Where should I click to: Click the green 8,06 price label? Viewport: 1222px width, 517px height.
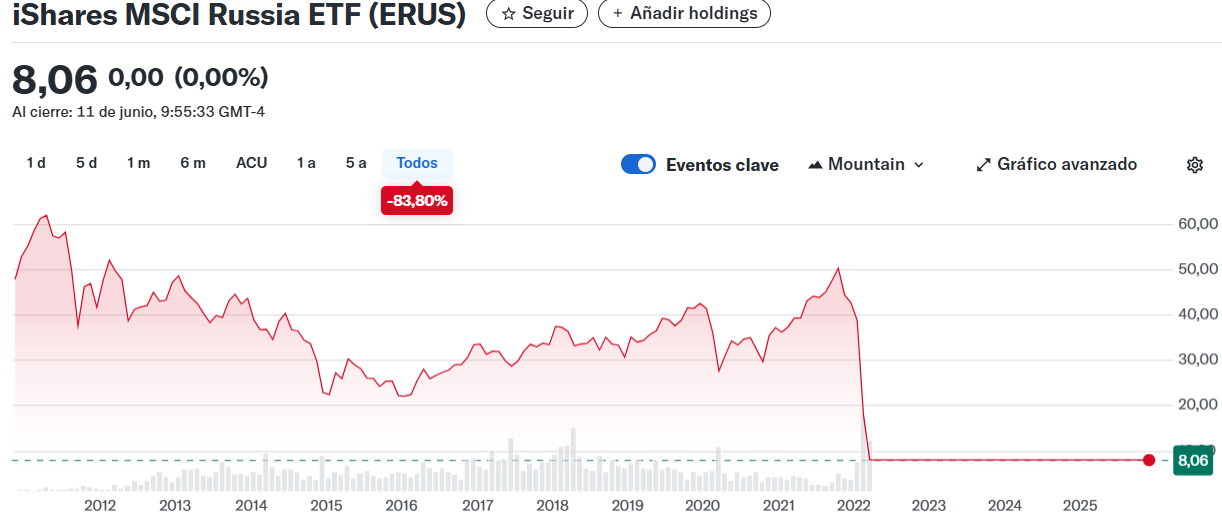click(x=1194, y=461)
